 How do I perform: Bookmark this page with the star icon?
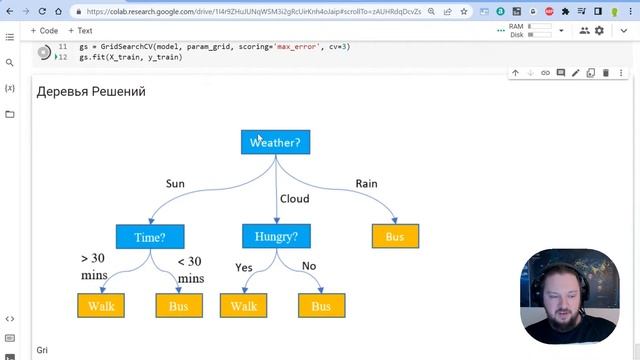[x=464, y=12]
